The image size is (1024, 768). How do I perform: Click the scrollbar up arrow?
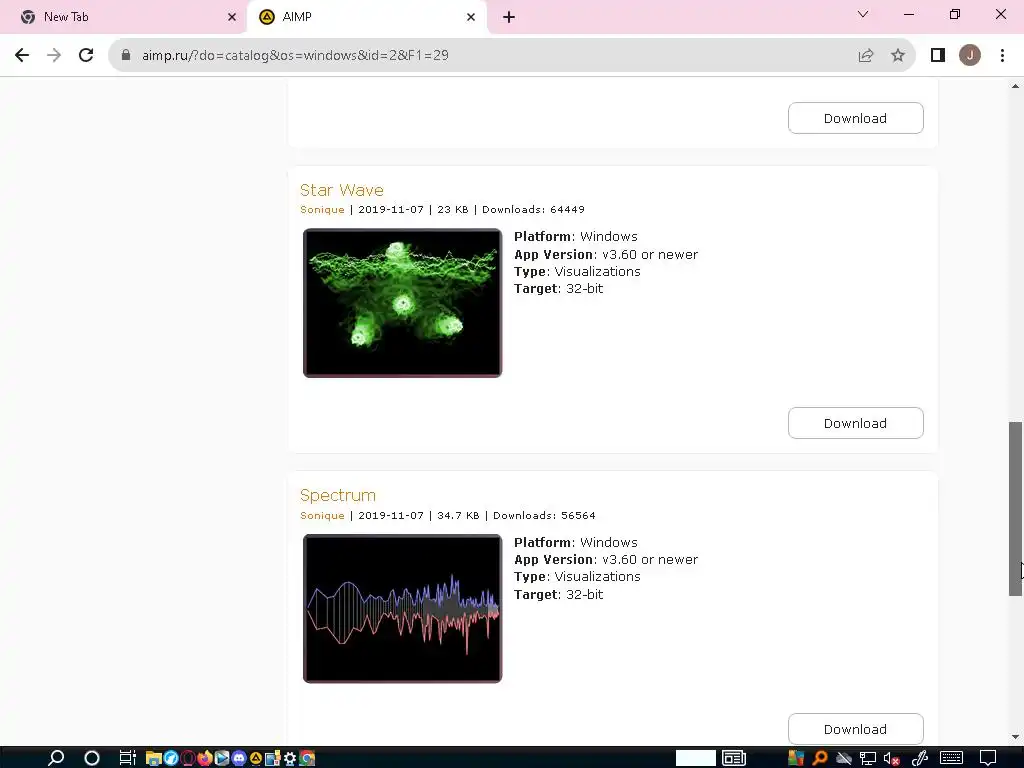(x=1015, y=86)
